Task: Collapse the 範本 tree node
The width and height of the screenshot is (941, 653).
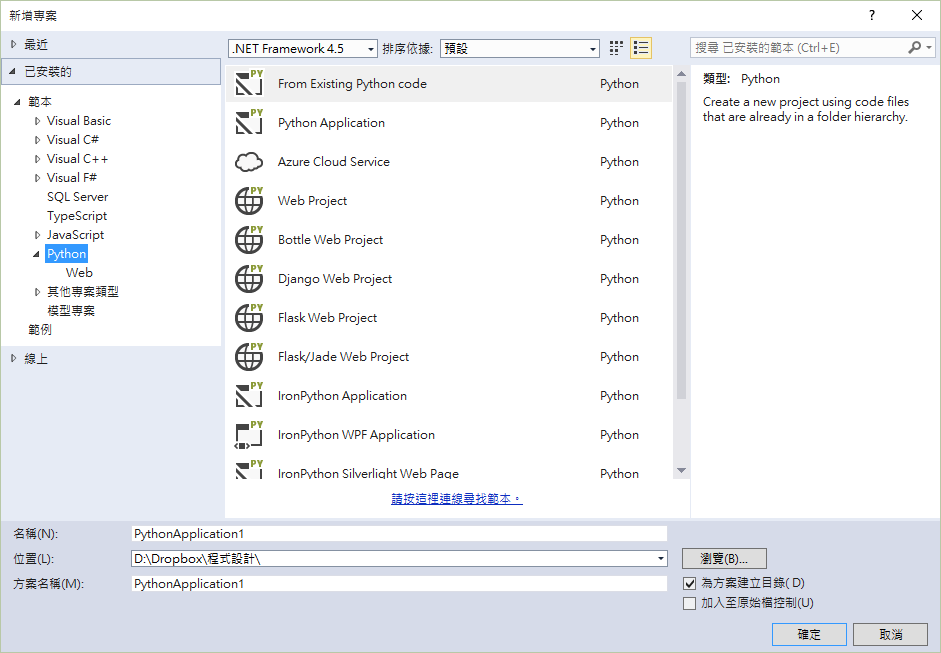Action: pos(17,102)
